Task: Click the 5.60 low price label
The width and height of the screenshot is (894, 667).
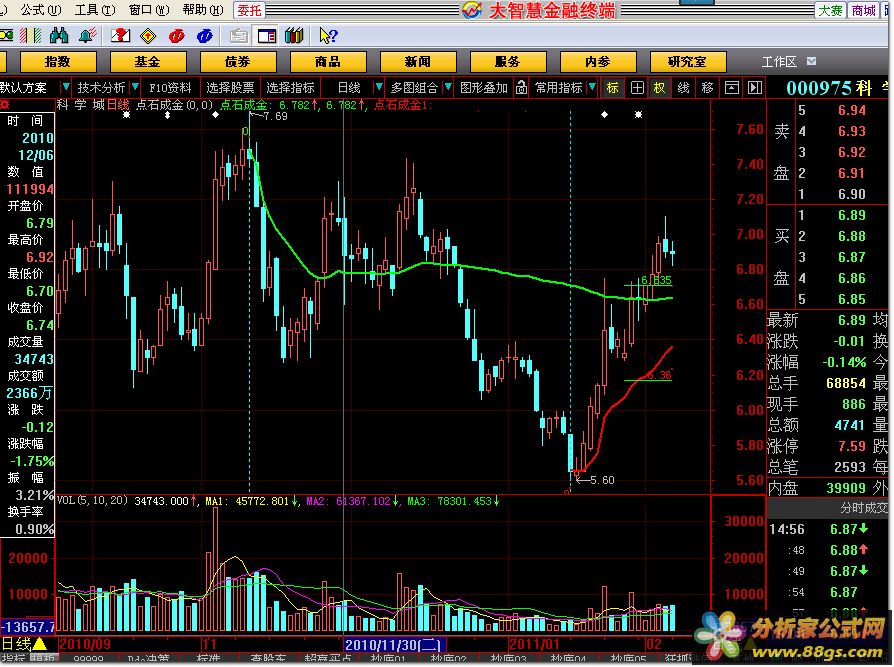Action: 602,480
